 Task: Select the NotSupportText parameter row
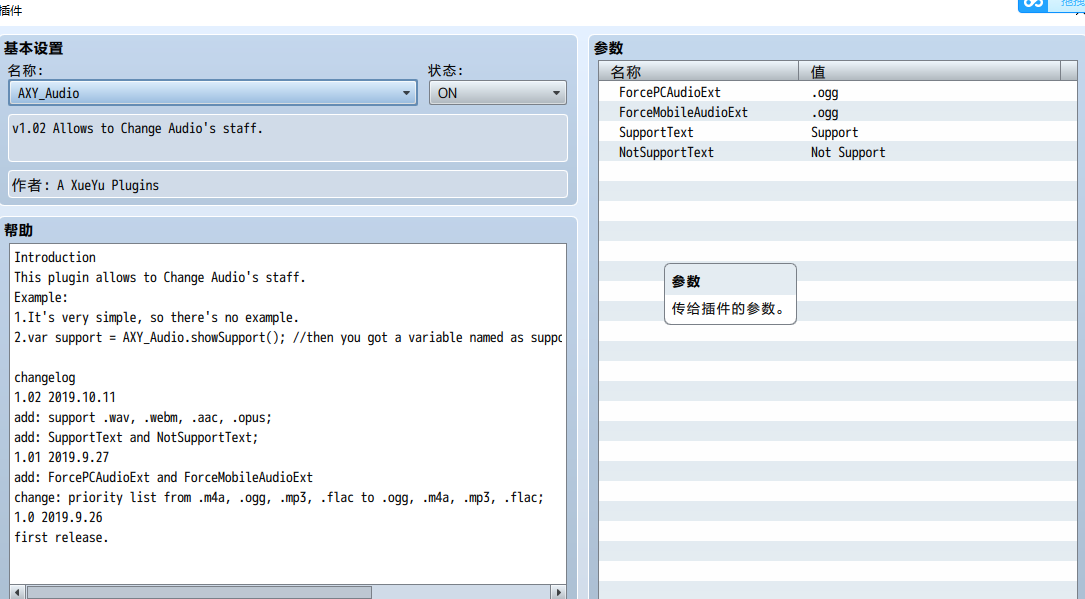[x=837, y=152]
